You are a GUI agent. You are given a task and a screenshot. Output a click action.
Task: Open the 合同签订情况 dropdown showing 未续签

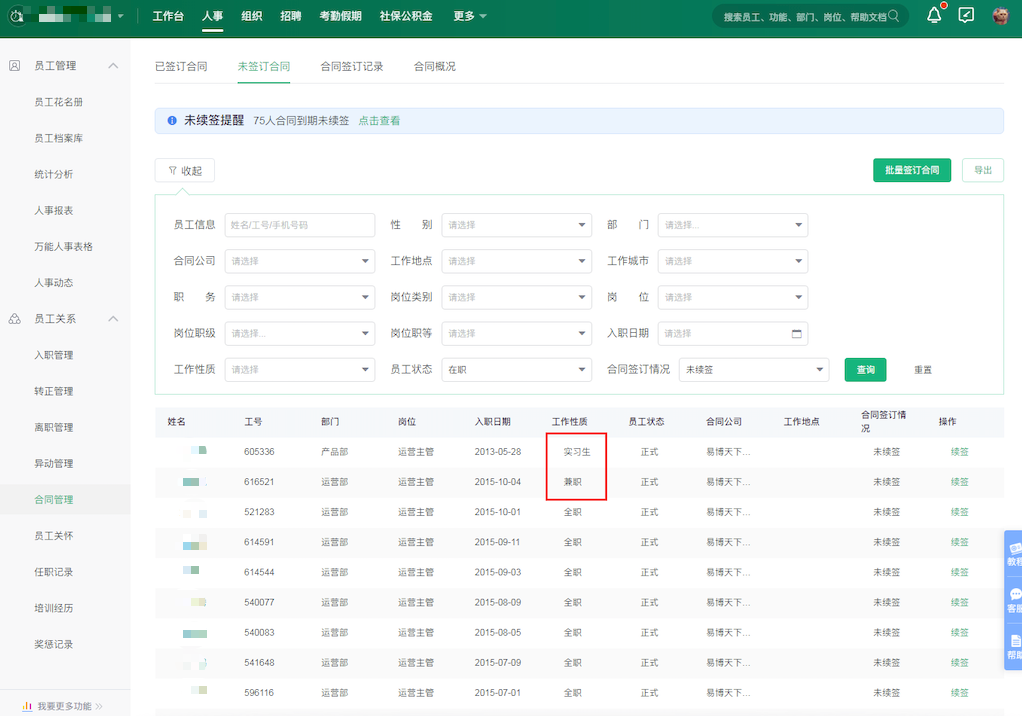pyautogui.click(x=754, y=369)
